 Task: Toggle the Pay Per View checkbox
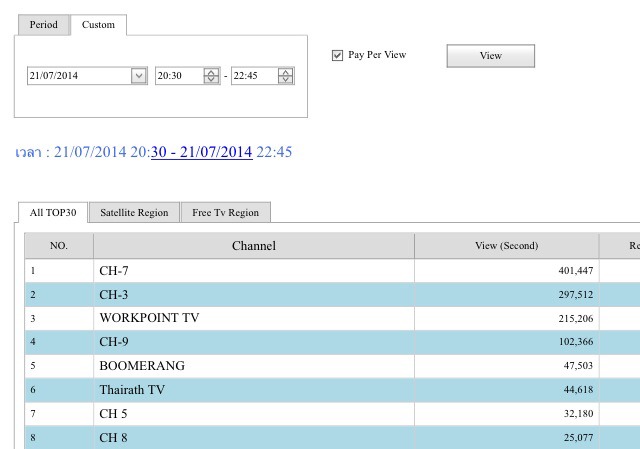point(337,55)
